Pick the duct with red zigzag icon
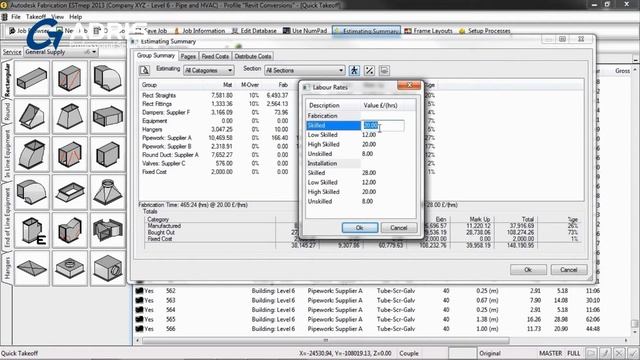Viewport: 640px width, 360px height. 70,154
